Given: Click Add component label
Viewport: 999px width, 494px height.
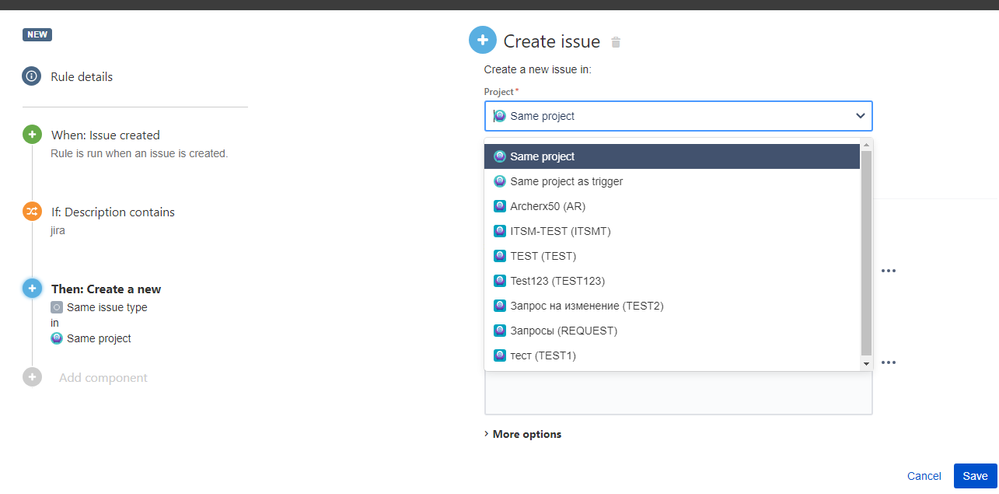Looking at the screenshot, I should pos(103,377).
